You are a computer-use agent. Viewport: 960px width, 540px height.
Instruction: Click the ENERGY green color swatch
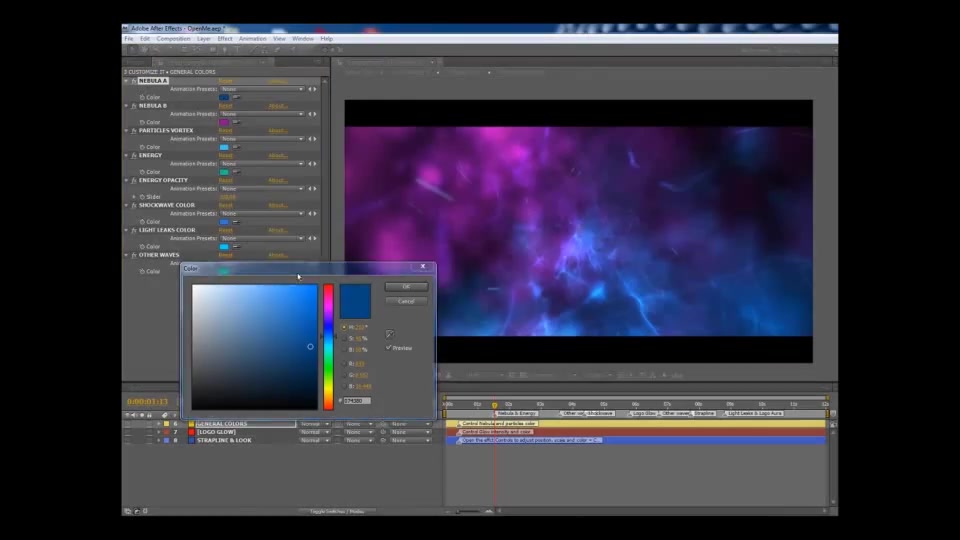224,172
